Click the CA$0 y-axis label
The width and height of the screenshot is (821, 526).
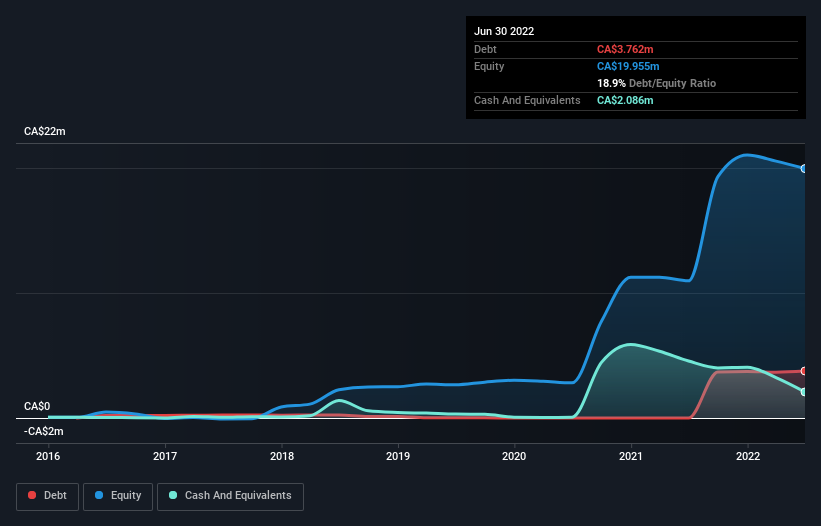click(37, 407)
